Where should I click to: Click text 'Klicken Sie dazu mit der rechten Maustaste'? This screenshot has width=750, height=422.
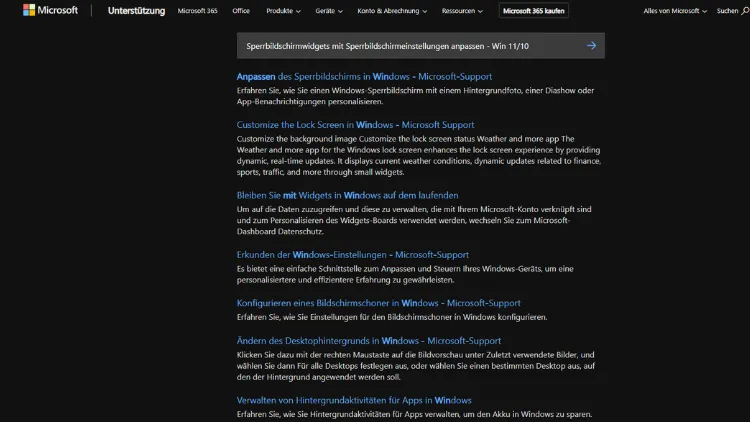coord(315,355)
